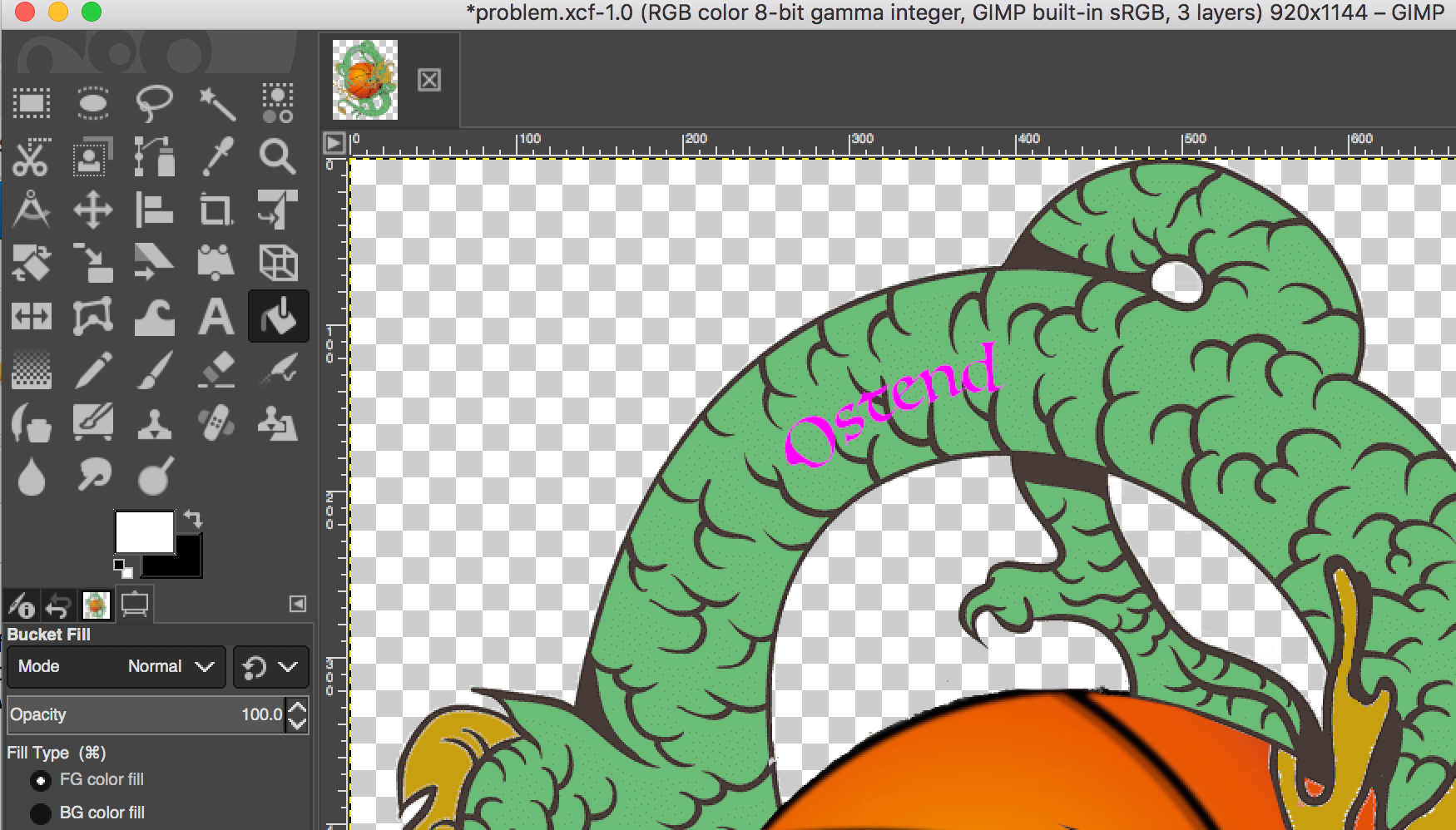Screen dimensions: 1456x830
Task: Select the Heal bandage tool
Action: point(216,422)
